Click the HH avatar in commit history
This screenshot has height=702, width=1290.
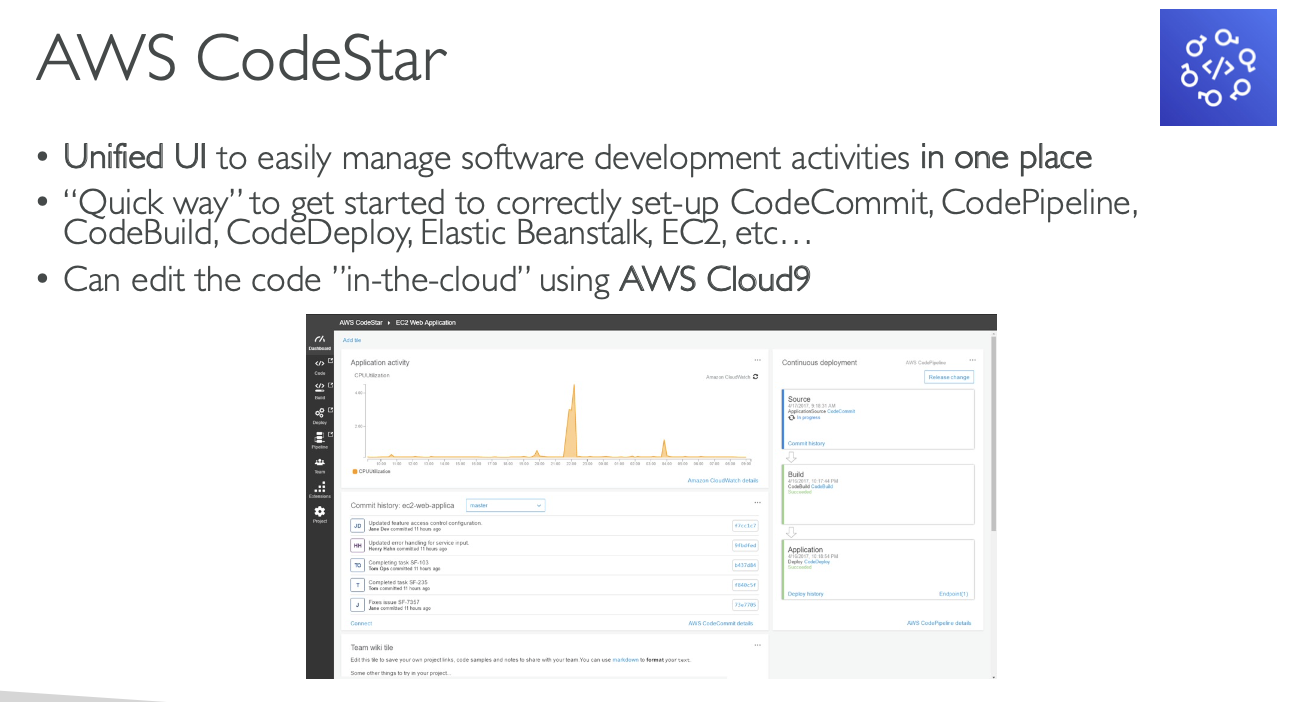pos(357,545)
